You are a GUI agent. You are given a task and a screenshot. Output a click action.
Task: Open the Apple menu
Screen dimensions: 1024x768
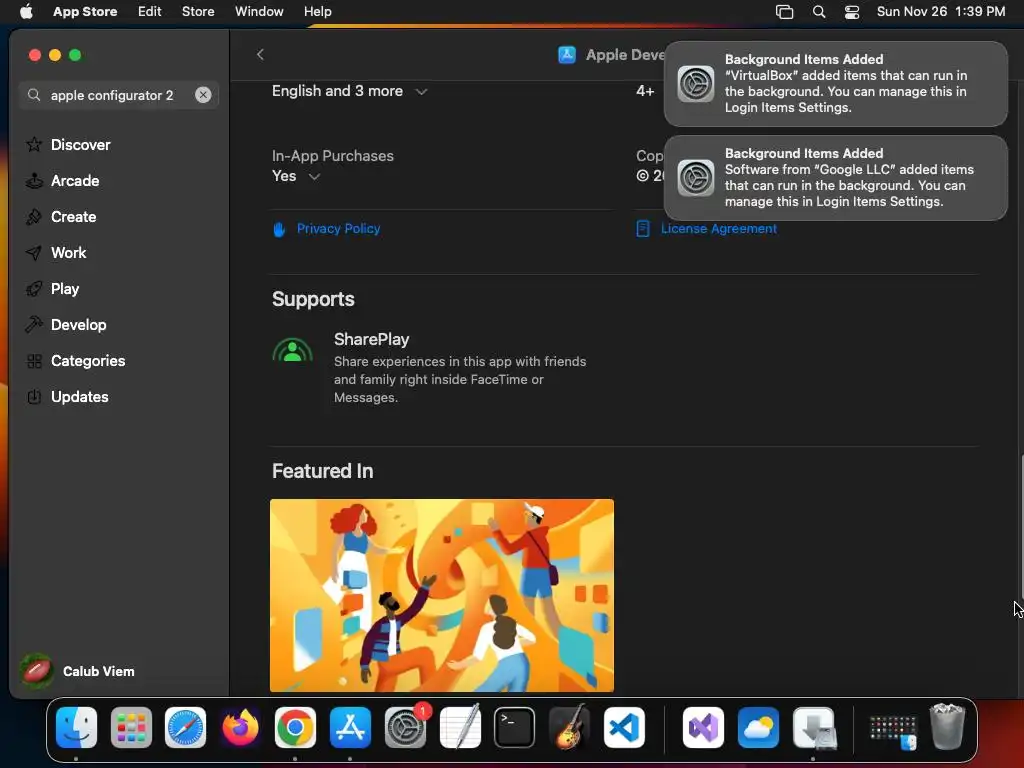pos(26,11)
